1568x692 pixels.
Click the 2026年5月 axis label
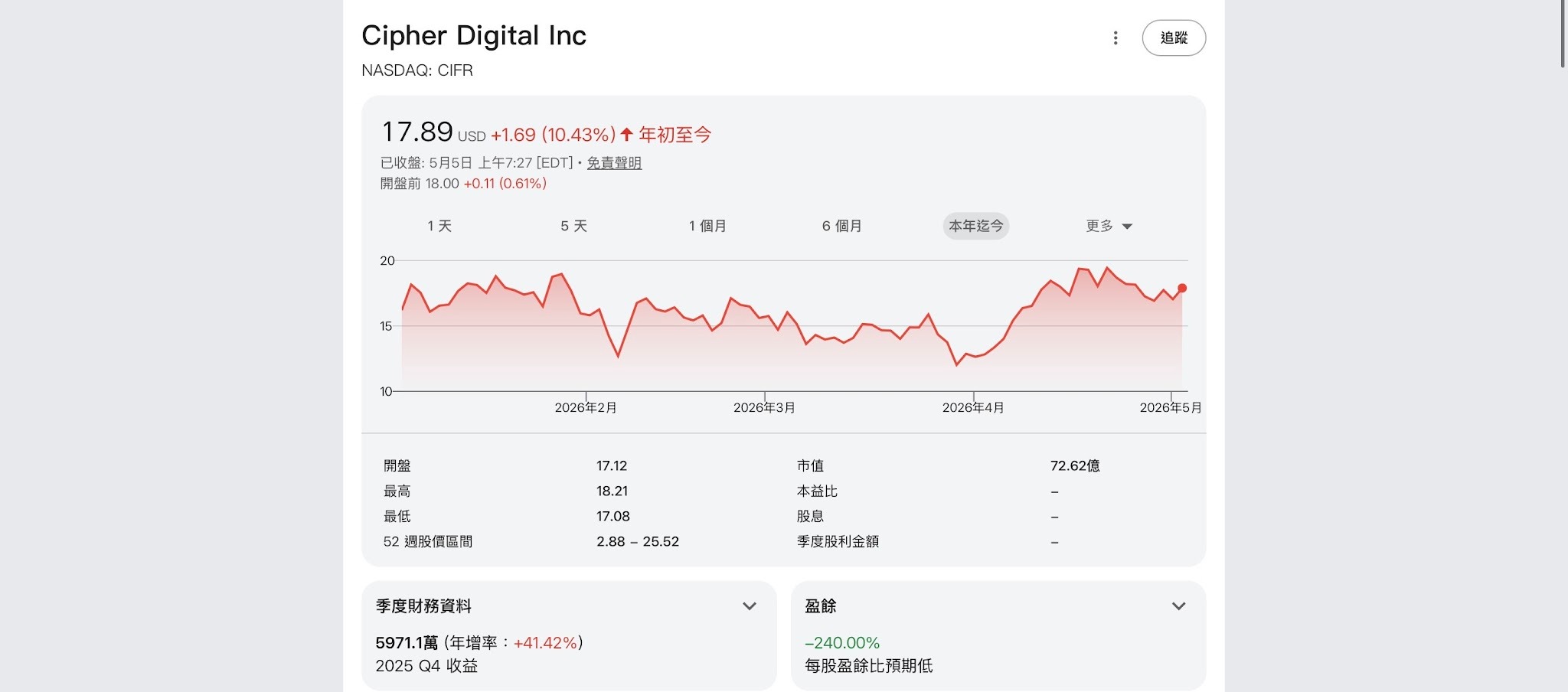[x=1171, y=407]
